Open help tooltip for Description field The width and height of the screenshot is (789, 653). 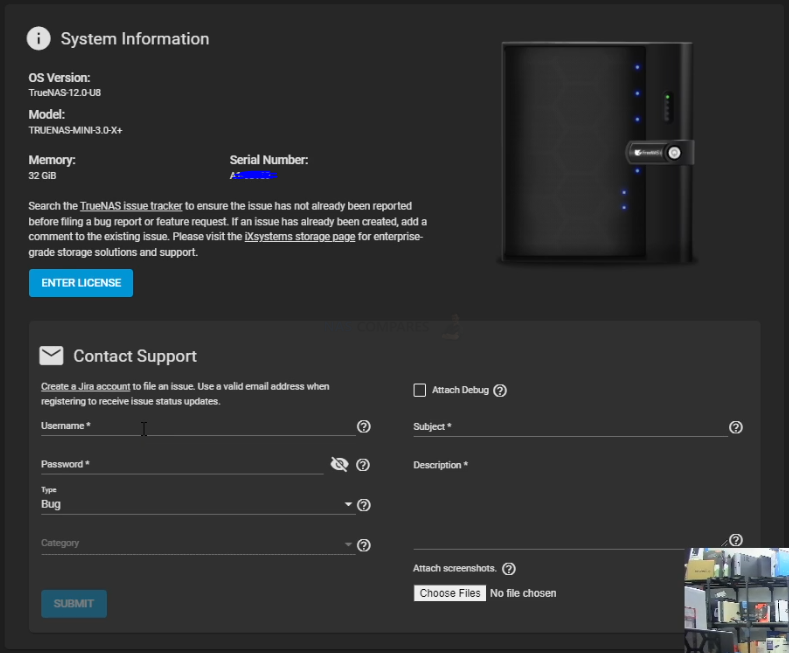[736, 540]
